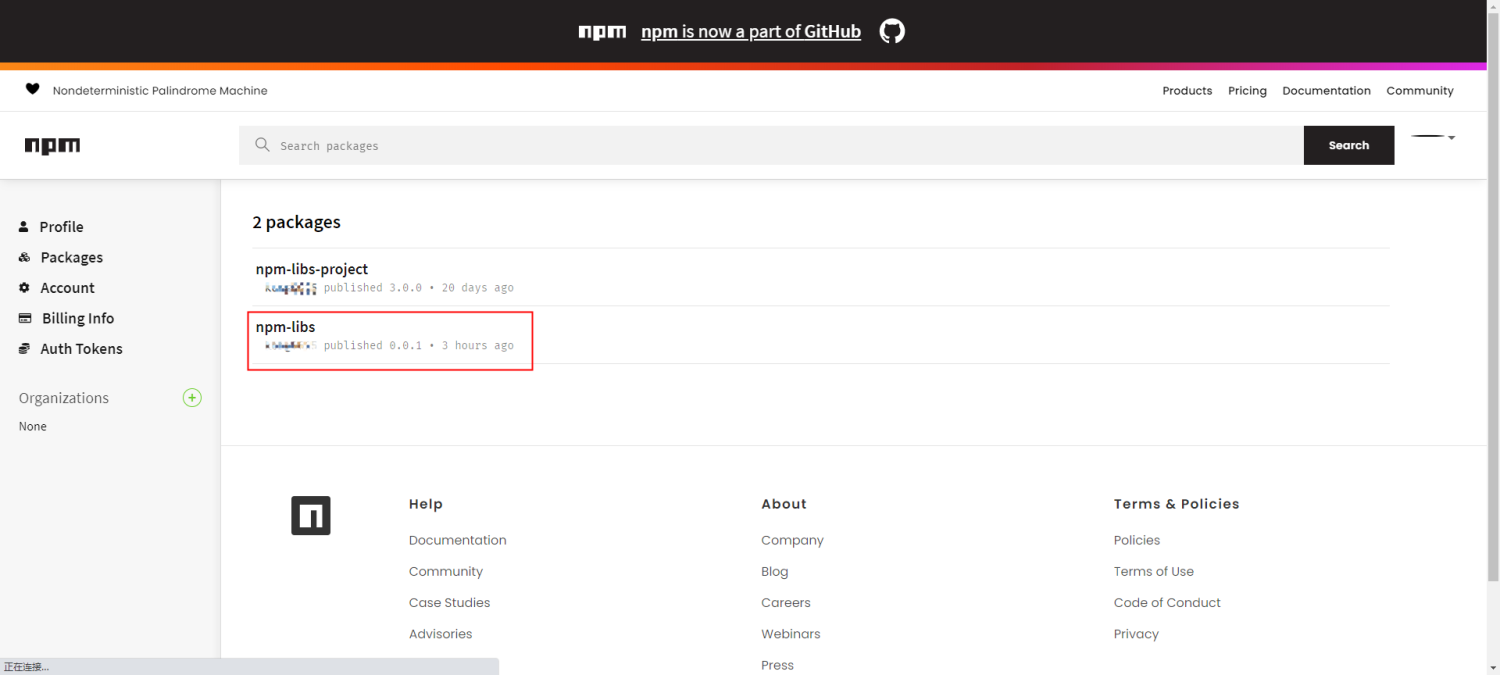Click the Organizations heading
Screen dimensions: 1500x675
coord(63,398)
